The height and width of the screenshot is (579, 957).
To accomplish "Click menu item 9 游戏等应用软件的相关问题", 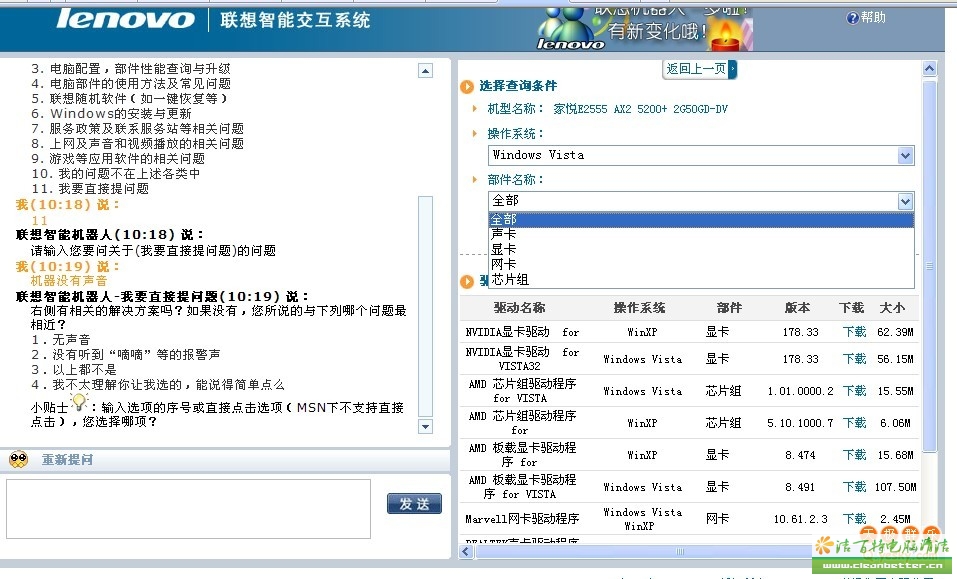I will click(118, 159).
